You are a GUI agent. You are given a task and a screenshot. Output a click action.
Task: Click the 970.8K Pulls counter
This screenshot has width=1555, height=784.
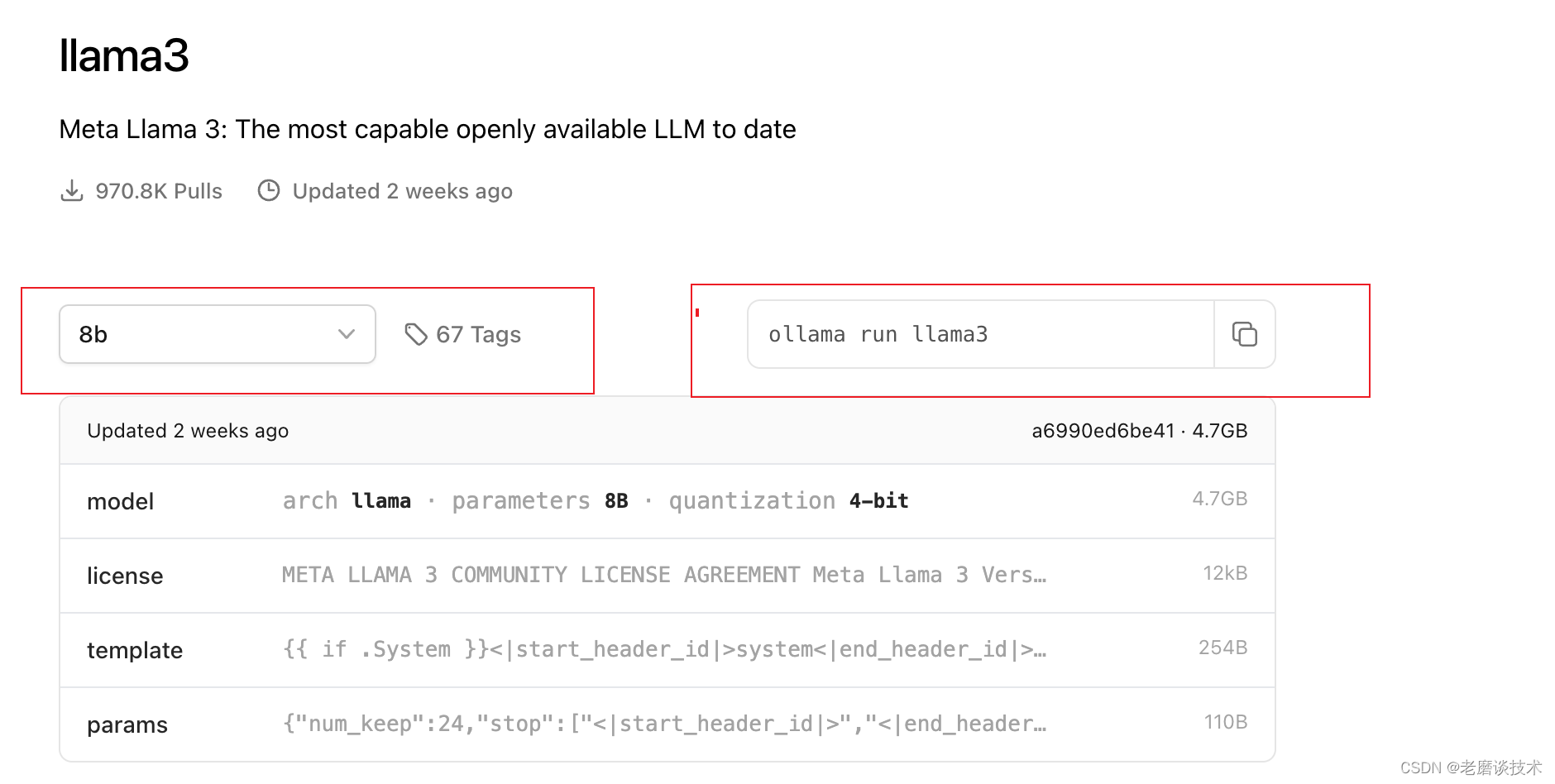(159, 190)
